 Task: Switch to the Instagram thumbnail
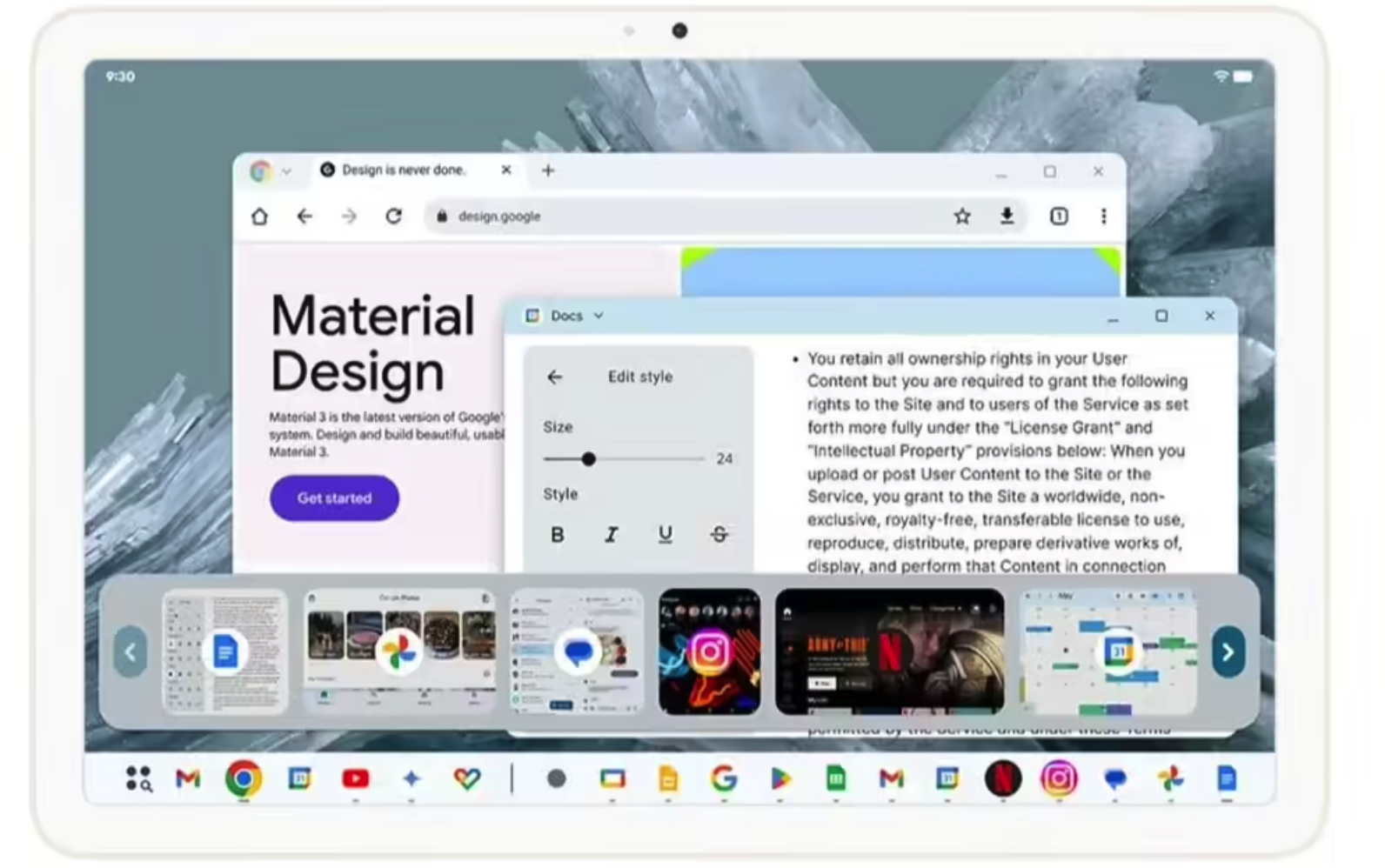click(709, 651)
